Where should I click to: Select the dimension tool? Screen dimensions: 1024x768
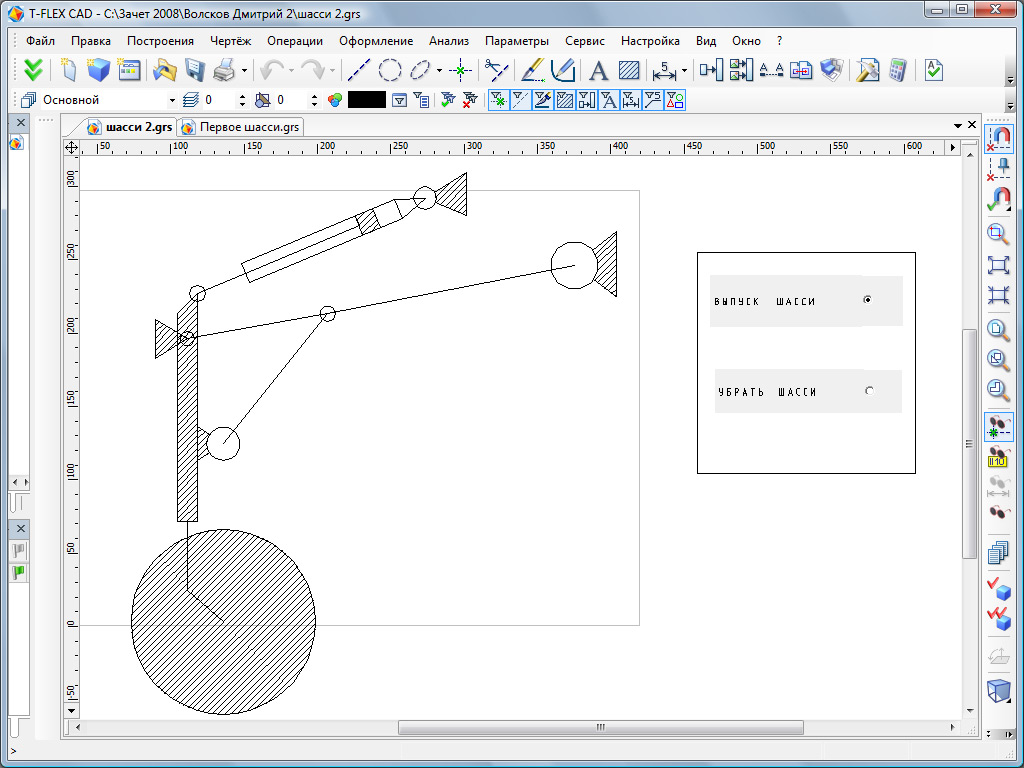(x=664, y=70)
